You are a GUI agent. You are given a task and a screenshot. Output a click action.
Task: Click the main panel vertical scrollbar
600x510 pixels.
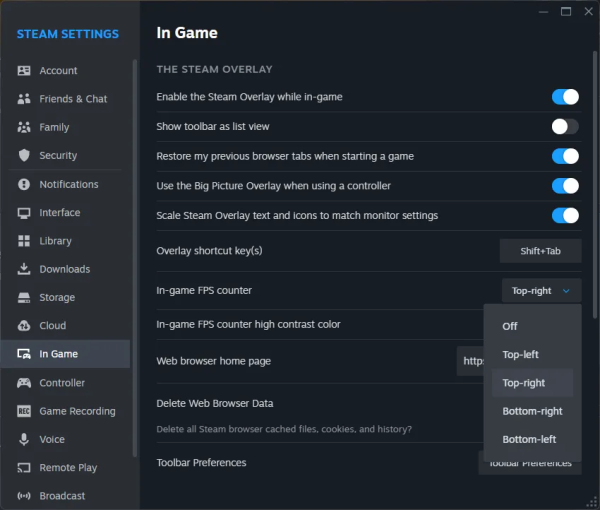[x=595, y=185]
